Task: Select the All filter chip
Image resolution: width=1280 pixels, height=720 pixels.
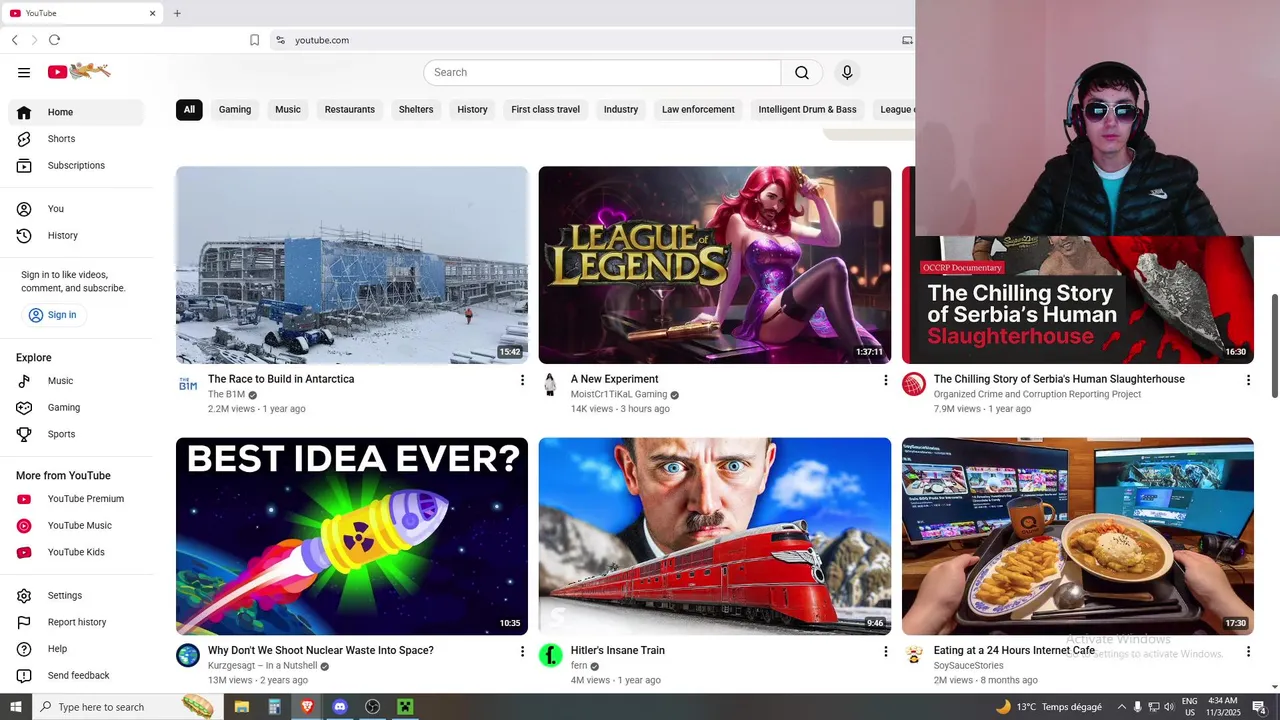Action: 189,109
